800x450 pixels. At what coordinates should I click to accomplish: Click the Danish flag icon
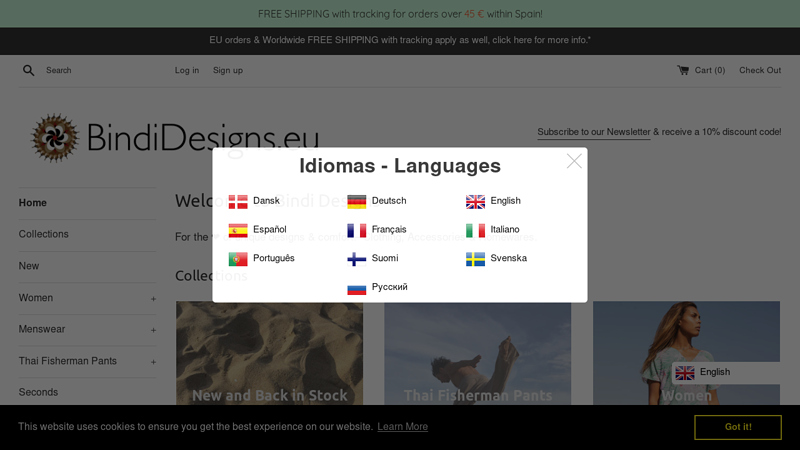click(x=238, y=202)
